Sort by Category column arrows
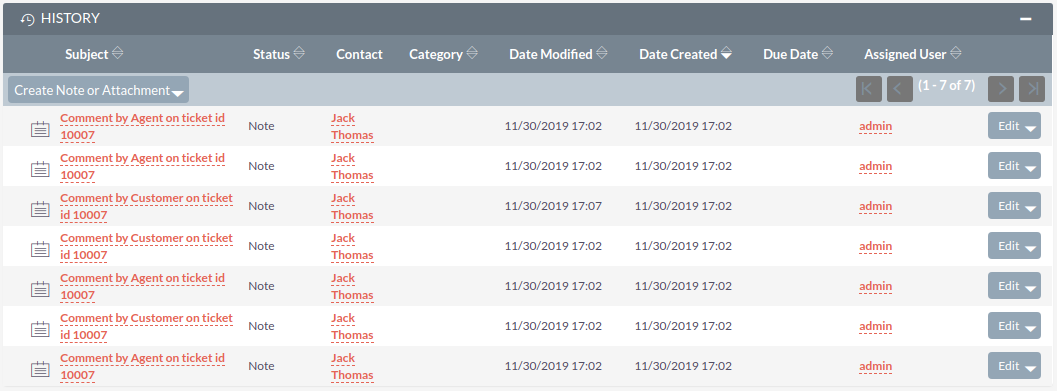The height and width of the screenshot is (391, 1057). click(x=472, y=53)
